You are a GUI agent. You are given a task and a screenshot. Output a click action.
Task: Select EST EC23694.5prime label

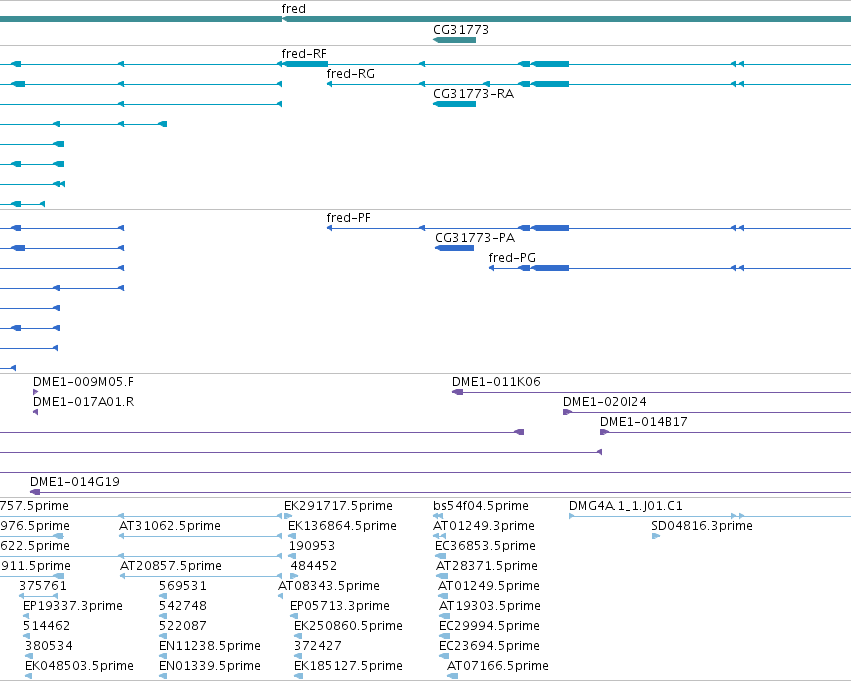click(x=490, y=645)
